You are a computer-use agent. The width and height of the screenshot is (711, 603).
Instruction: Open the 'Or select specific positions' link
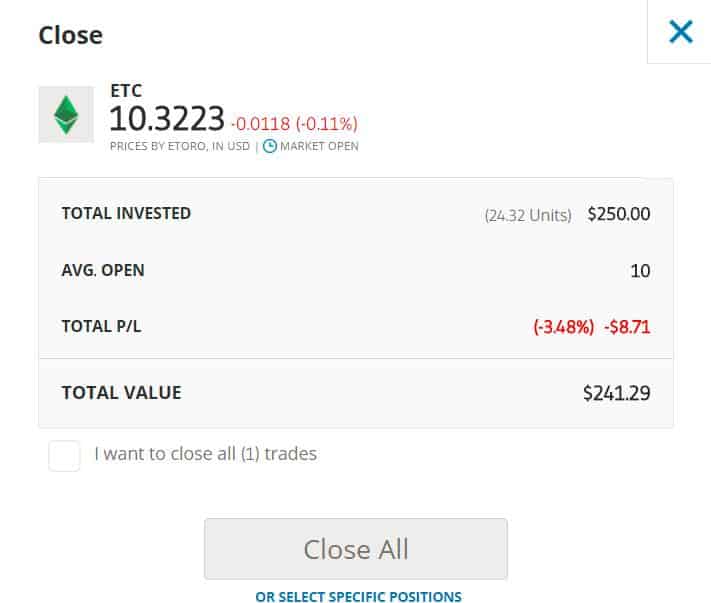(x=358, y=597)
